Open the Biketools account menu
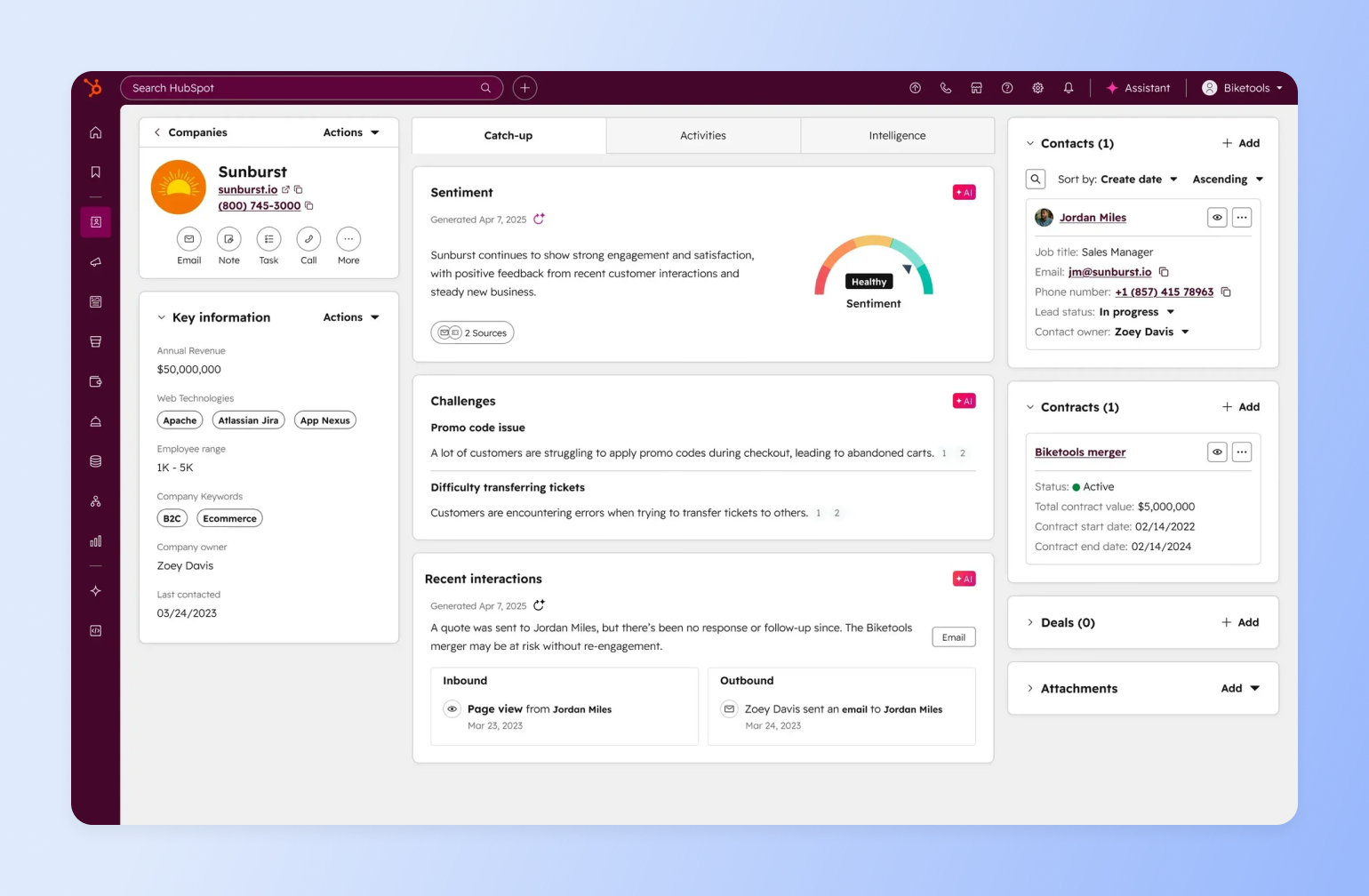1369x896 pixels. 1243,88
